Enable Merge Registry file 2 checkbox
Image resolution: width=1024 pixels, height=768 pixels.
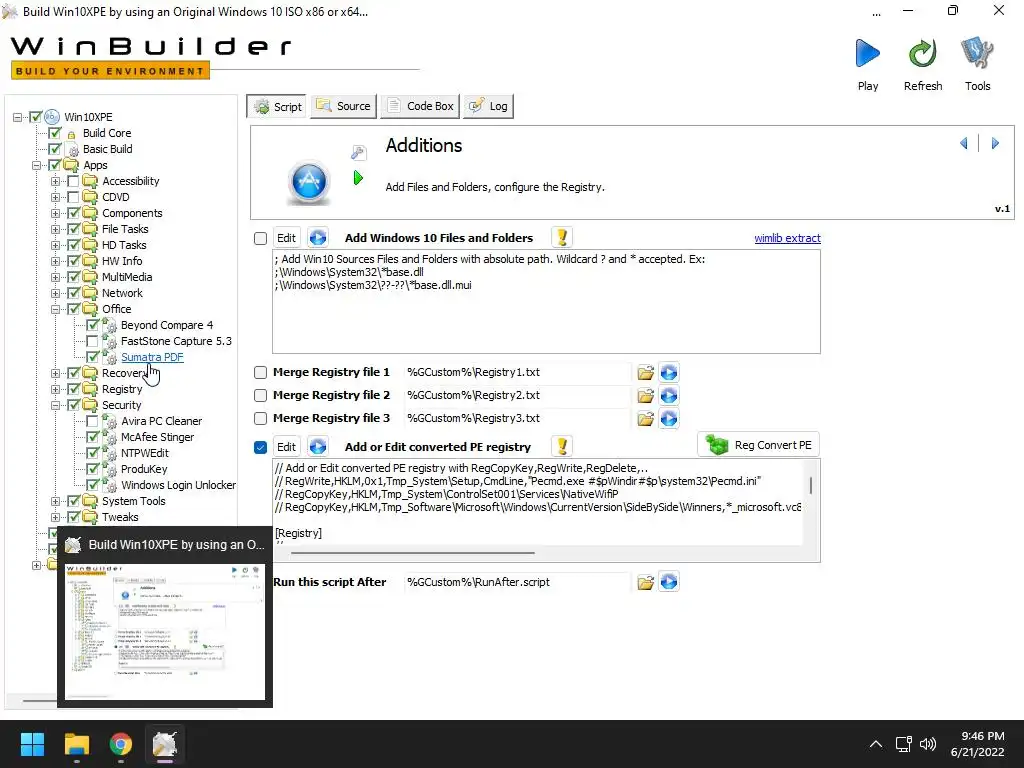(x=261, y=395)
